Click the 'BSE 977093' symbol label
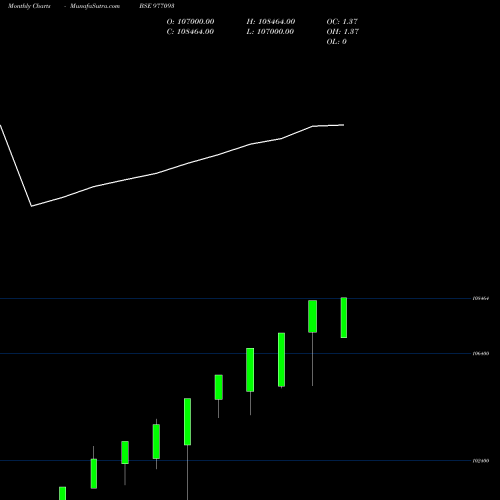 [157, 6]
